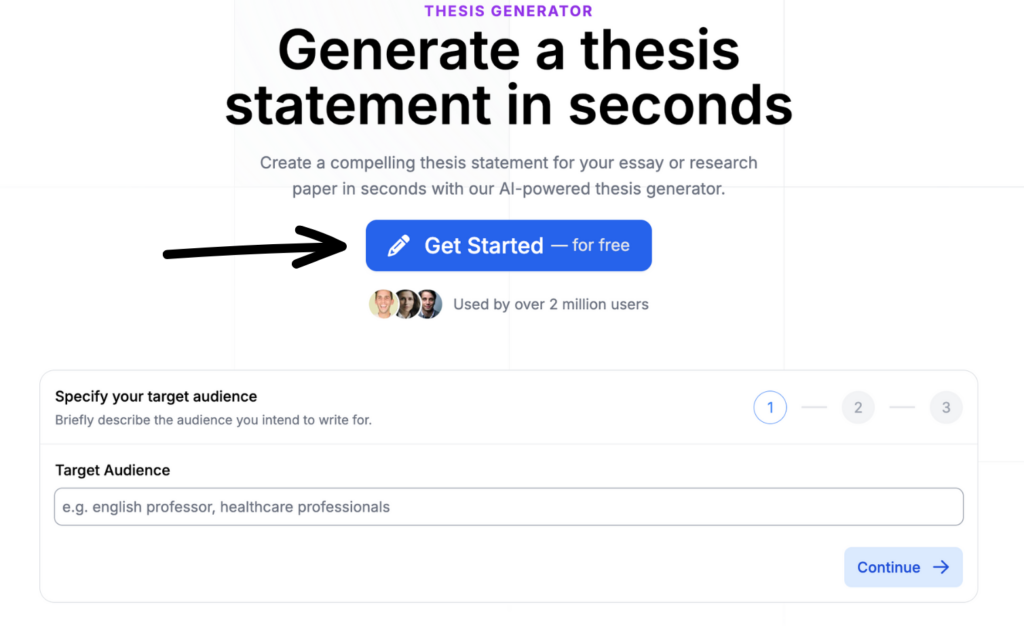This screenshot has height=626, width=1024.
Task: Open the Get Started — for free button
Action: 508,245
